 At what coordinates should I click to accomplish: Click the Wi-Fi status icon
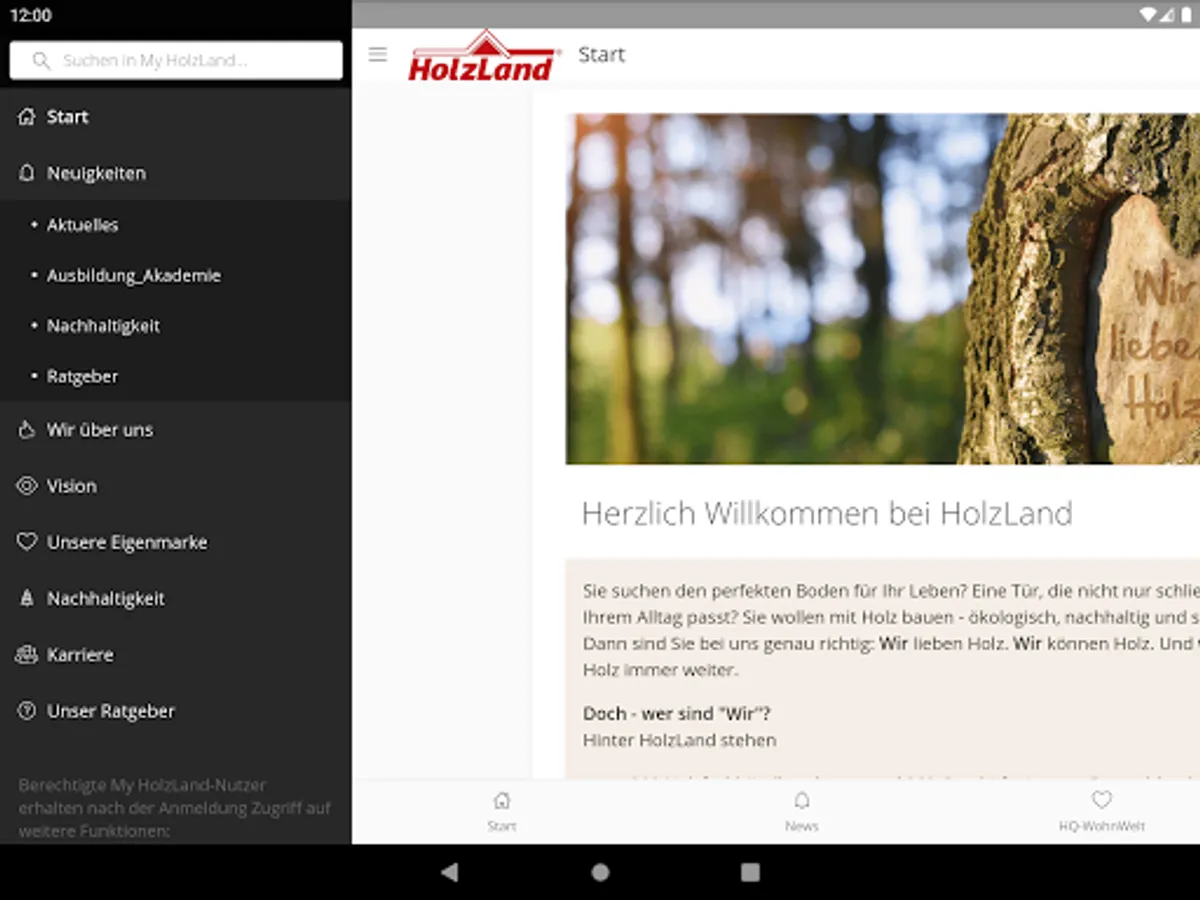pyautogui.click(x=1149, y=15)
